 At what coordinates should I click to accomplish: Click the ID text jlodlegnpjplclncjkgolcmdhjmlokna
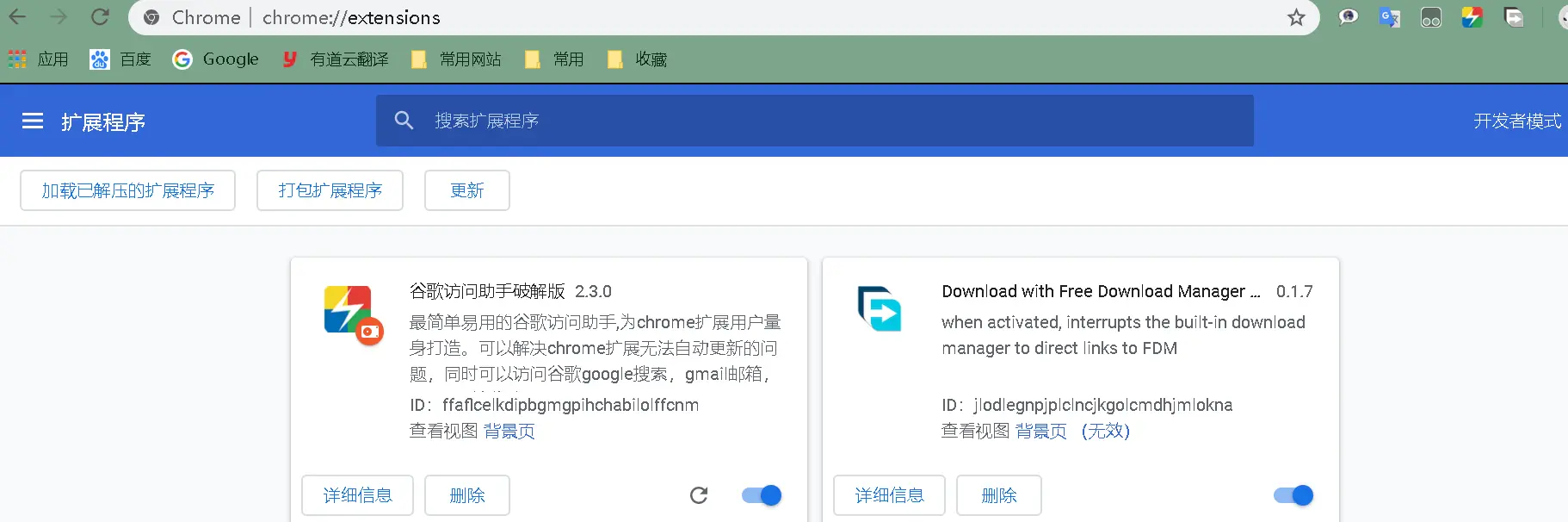tap(1103, 405)
